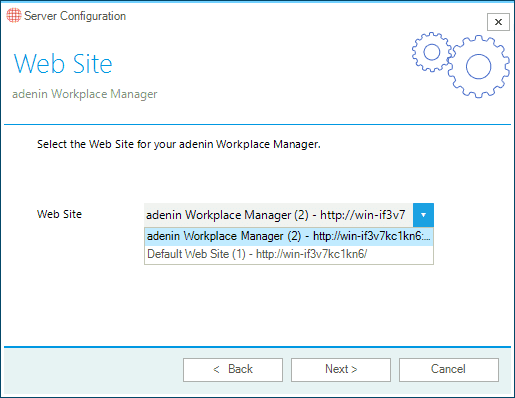This screenshot has height=398, width=515.
Task: Click the large 'Web Site' heading
Action: (x=63, y=64)
